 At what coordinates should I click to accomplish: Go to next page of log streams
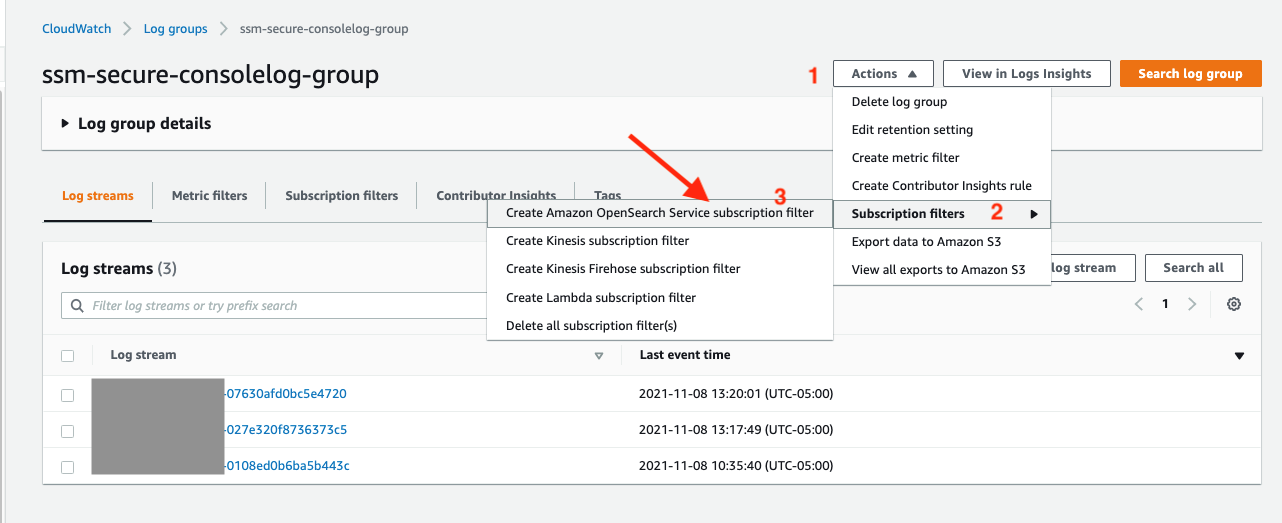(1191, 304)
